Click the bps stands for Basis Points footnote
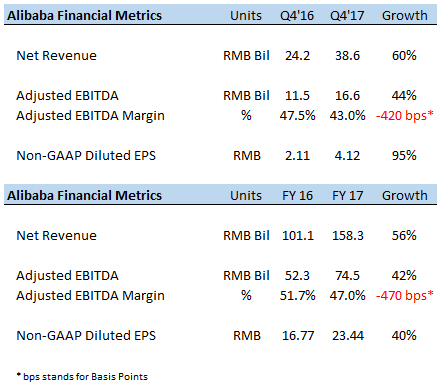 click(x=82, y=377)
